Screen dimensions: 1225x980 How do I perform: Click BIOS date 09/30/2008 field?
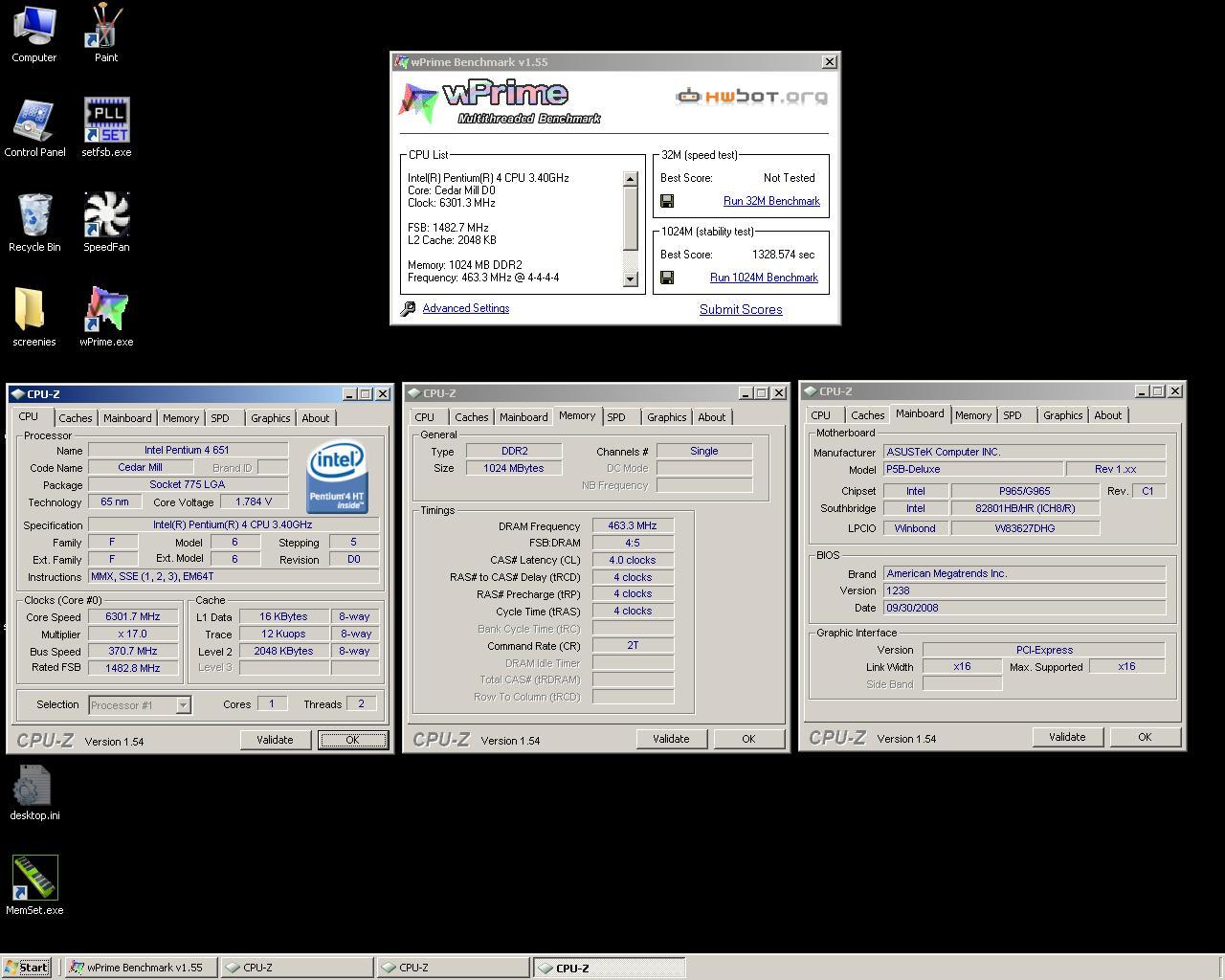tap(1024, 608)
